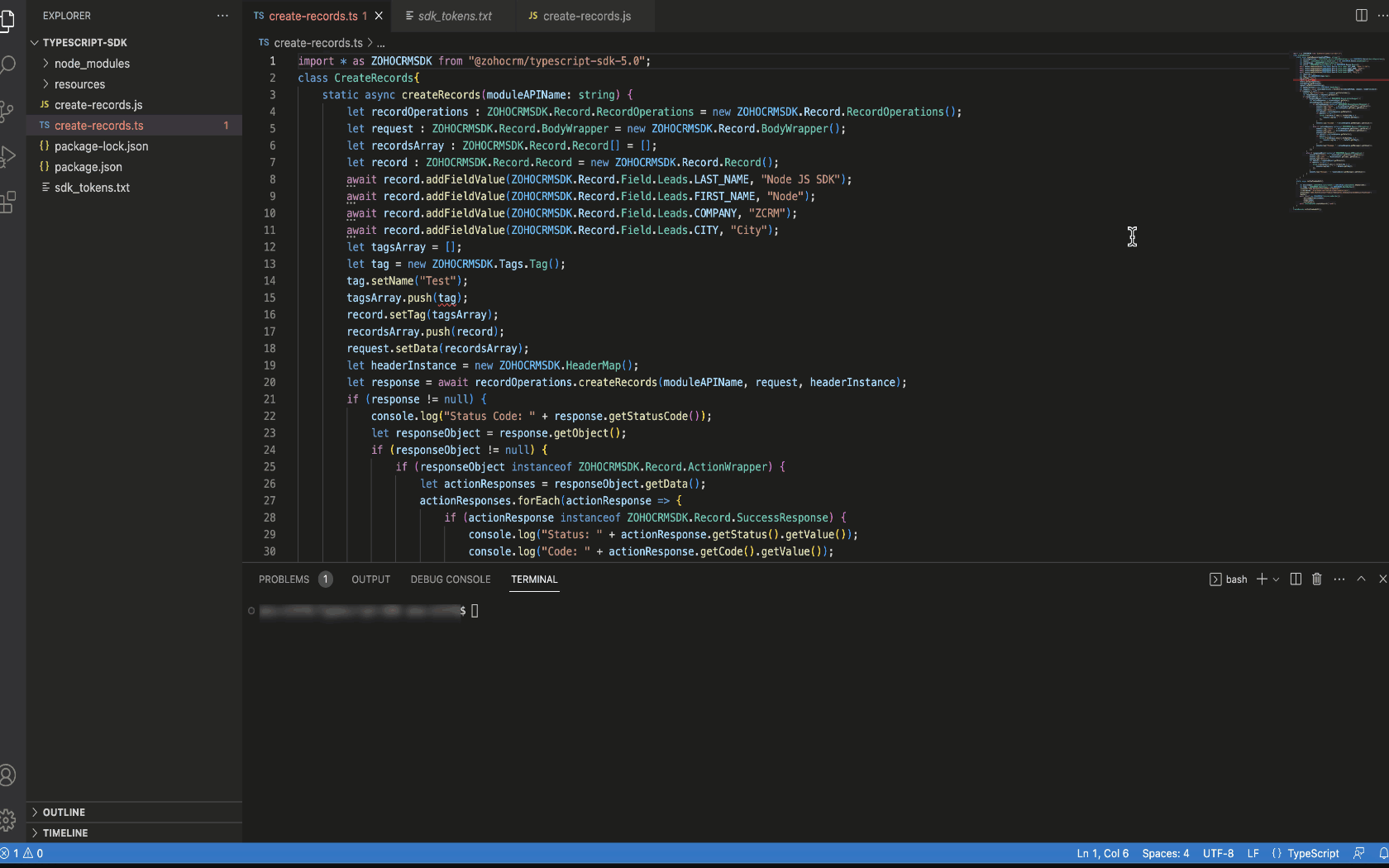Change indentation via Spaces: 4
The image size is (1389, 868).
coord(1166,854)
